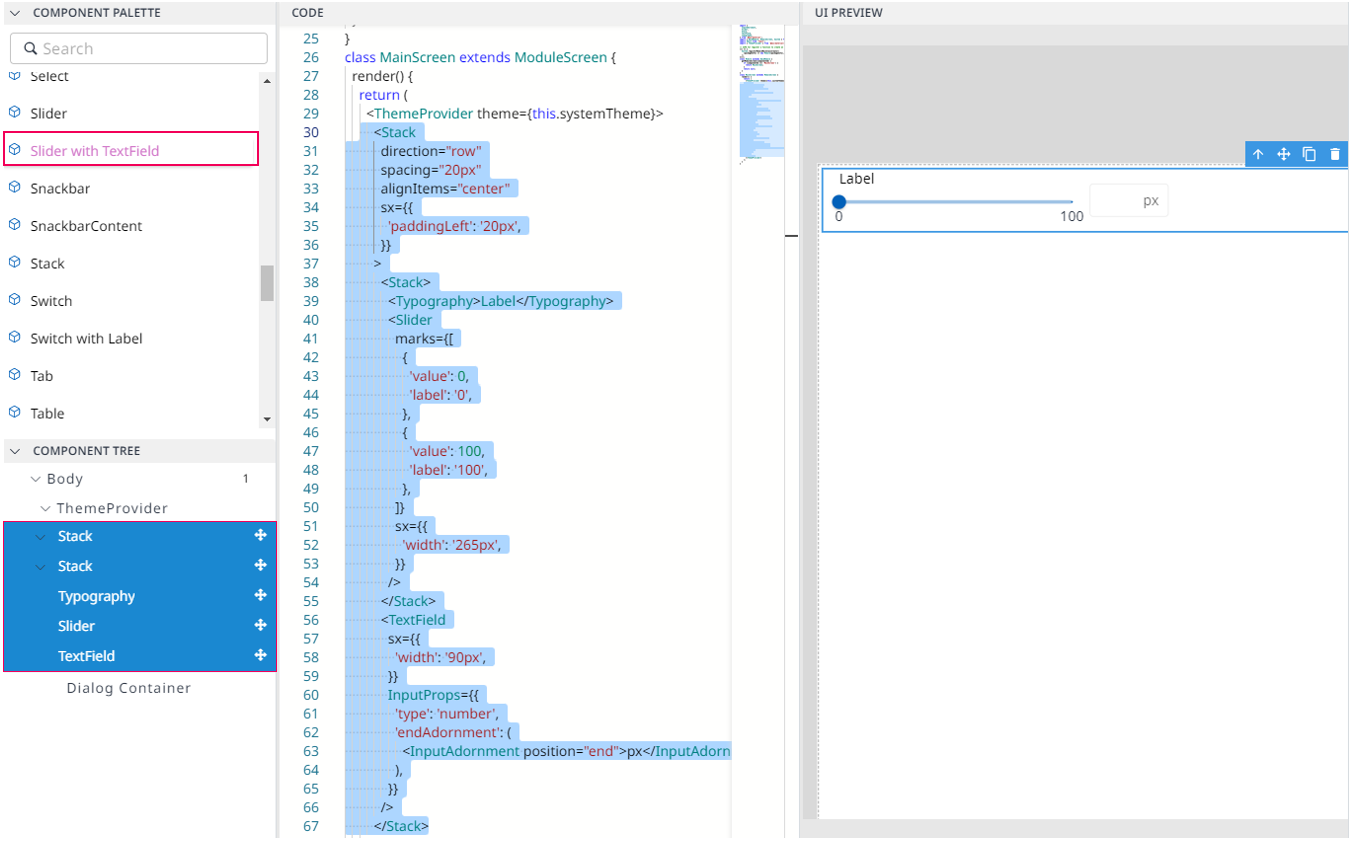Click the slider thumb in the UI preview
The width and height of the screenshot is (1350, 844).
839,201
